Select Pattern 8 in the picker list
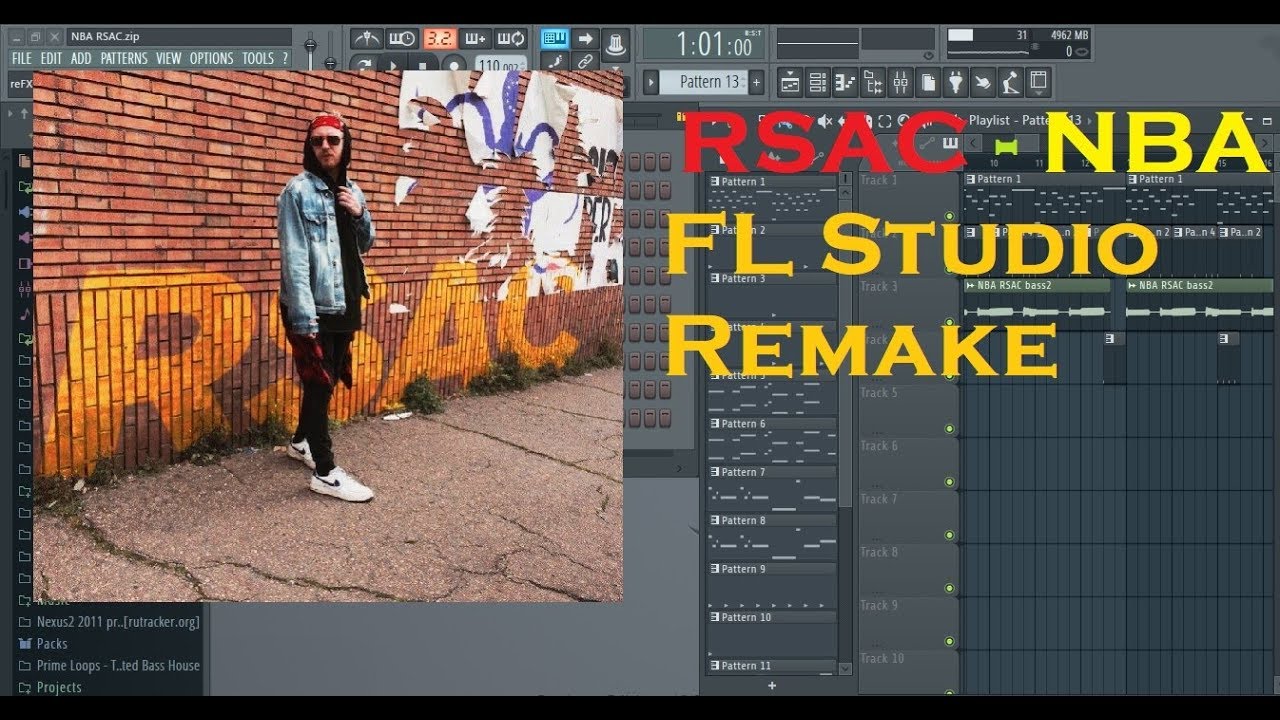Image resolution: width=1280 pixels, height=720 pixels. pos(771,536)
